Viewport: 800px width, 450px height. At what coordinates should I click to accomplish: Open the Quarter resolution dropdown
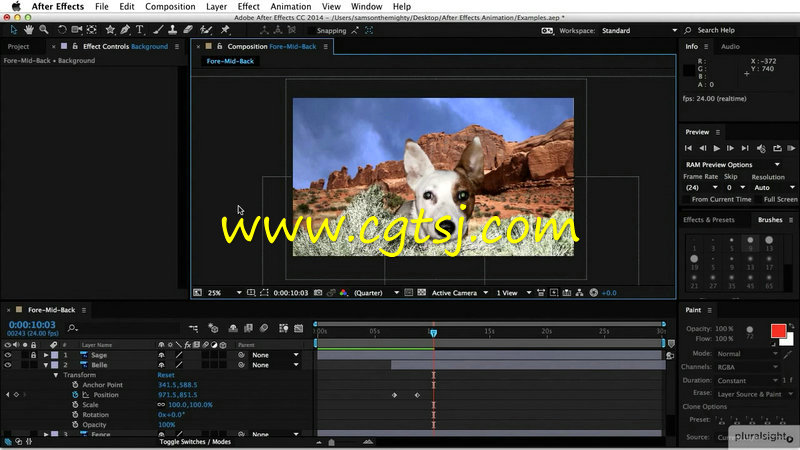click(x=376, y=293)
